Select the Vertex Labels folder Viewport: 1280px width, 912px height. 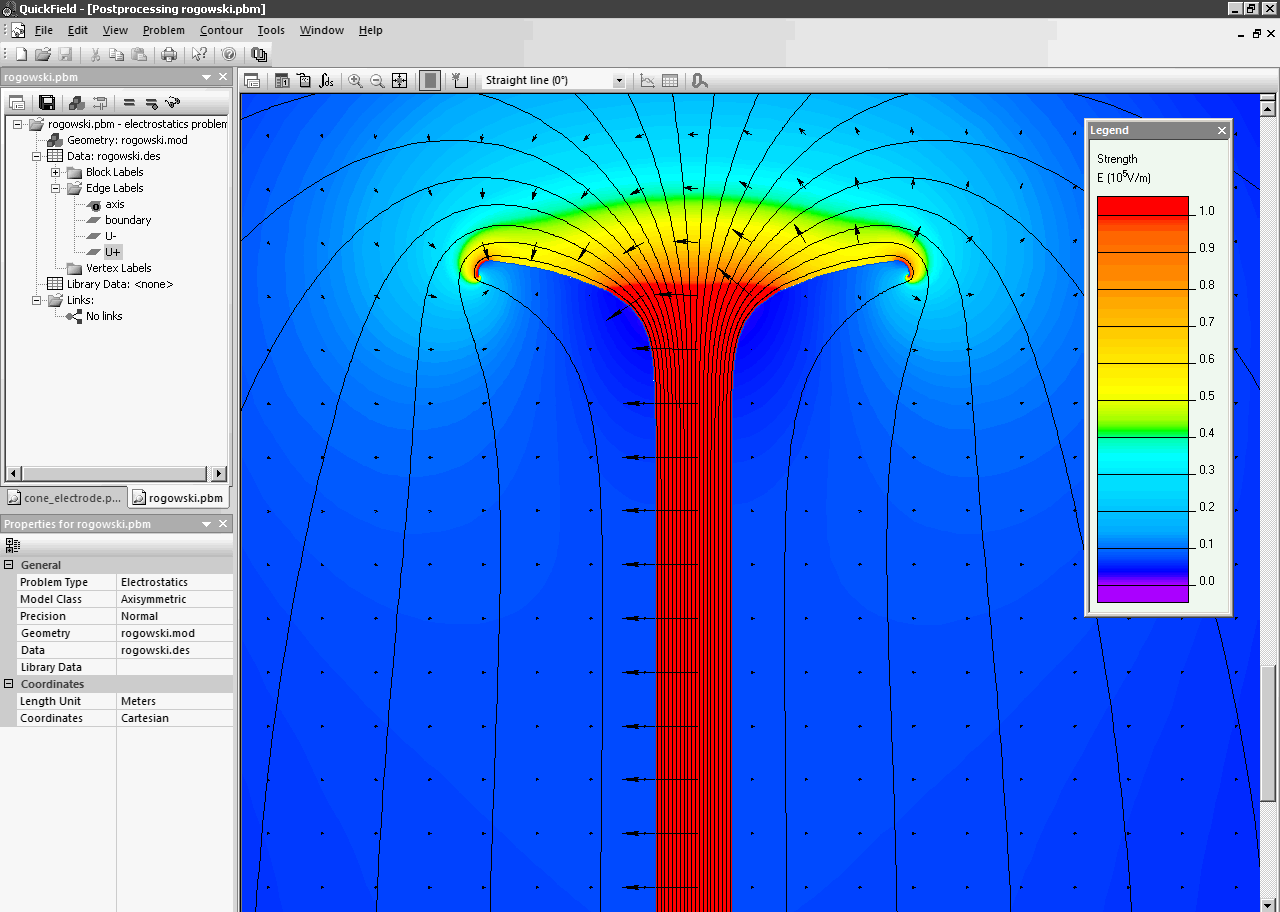[x=119, y=268]
